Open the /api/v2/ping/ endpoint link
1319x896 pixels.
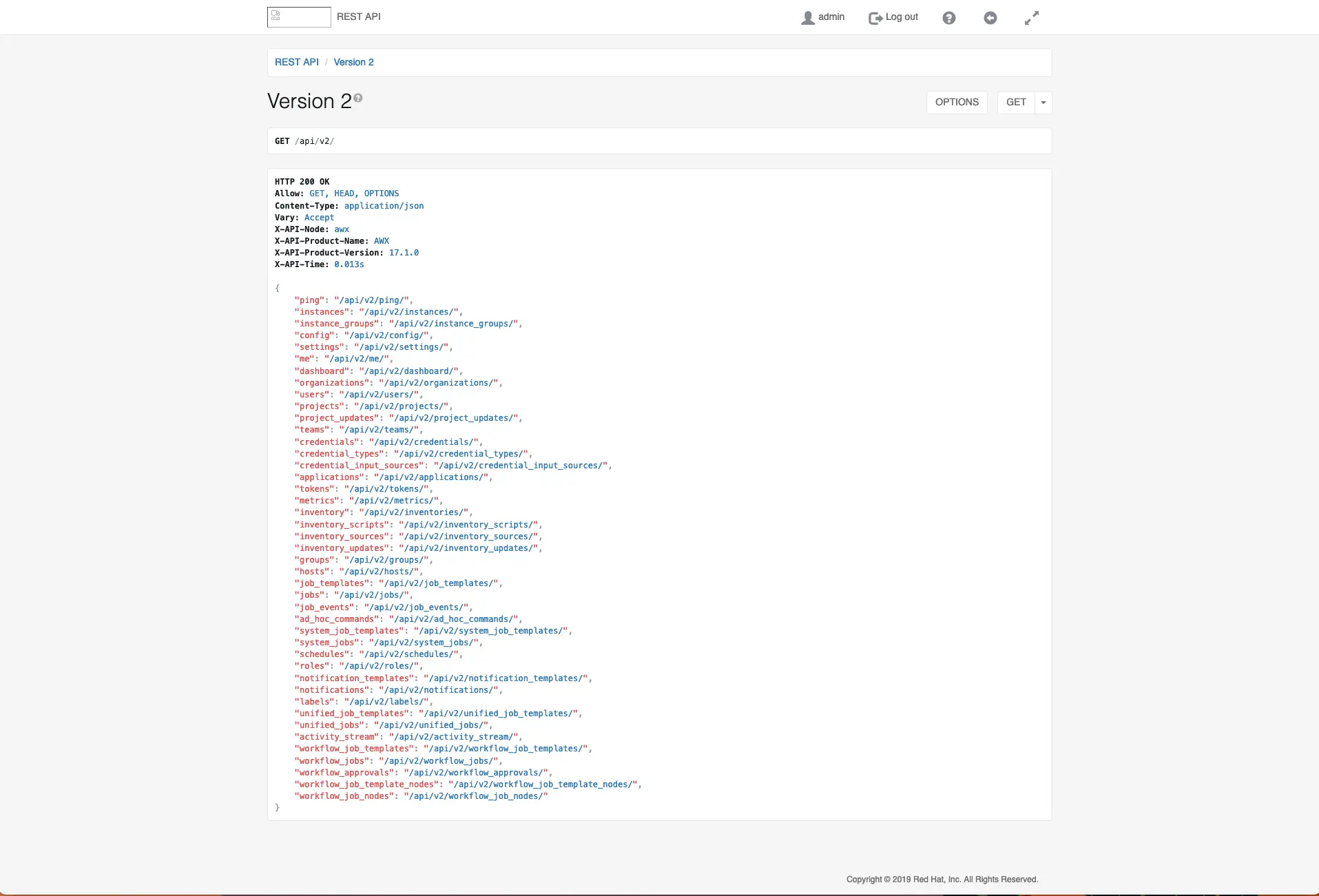click(x=371, y=300)
